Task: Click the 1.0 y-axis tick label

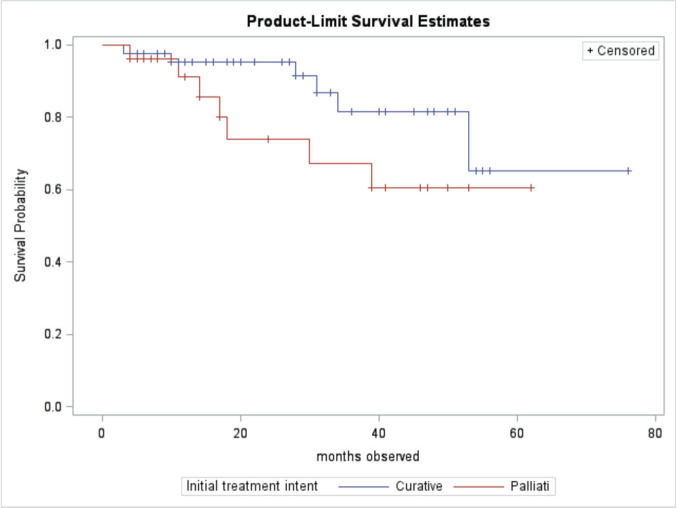Action: 53,45
